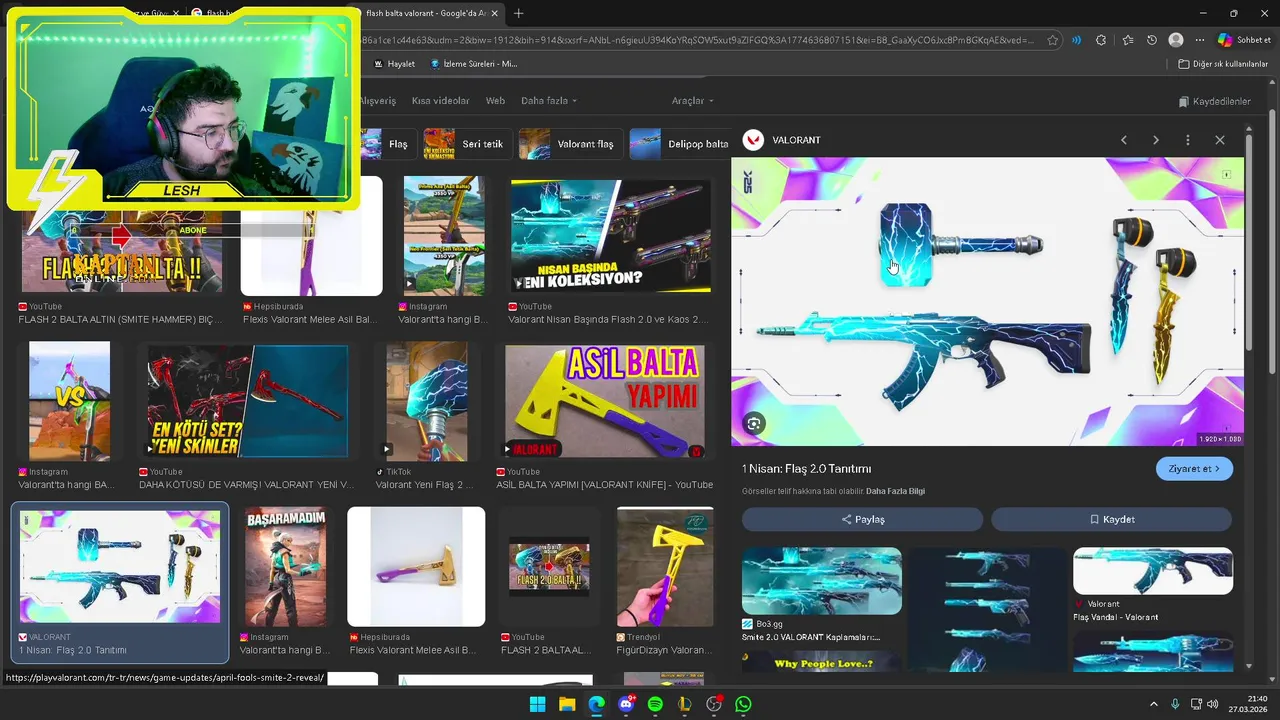This screenshot has width=1280, height=720.
Task: Click the microphone icon in the system tray
Action: pos(1175,704)
